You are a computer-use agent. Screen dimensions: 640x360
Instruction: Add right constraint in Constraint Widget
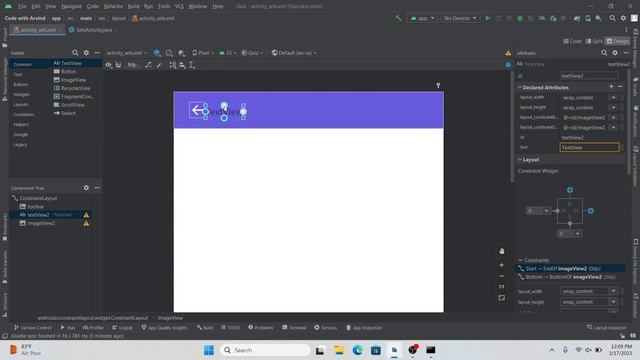591,211
